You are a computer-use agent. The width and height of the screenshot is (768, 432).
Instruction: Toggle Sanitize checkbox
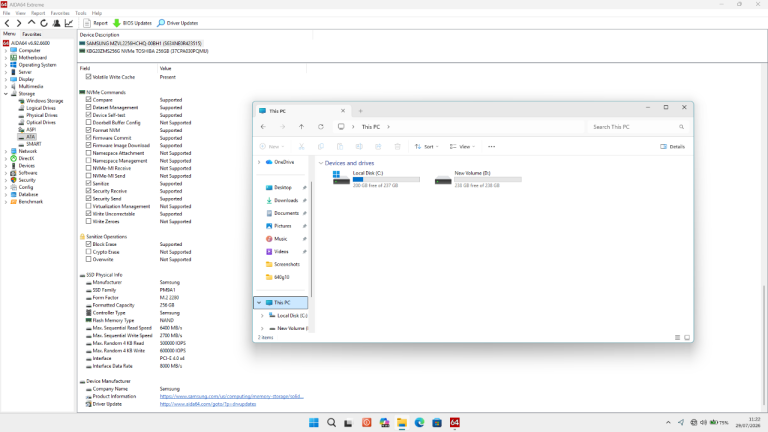coord(89,183)
